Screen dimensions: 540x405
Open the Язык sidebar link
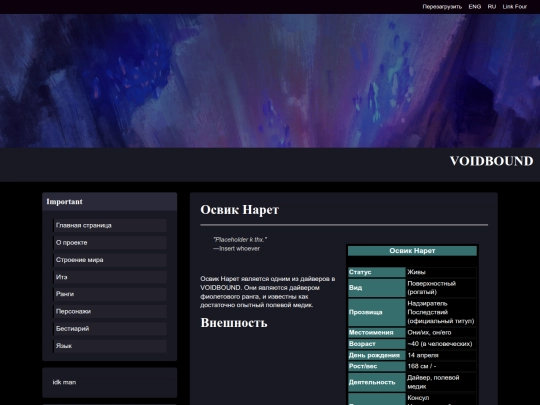click(110, 346)
